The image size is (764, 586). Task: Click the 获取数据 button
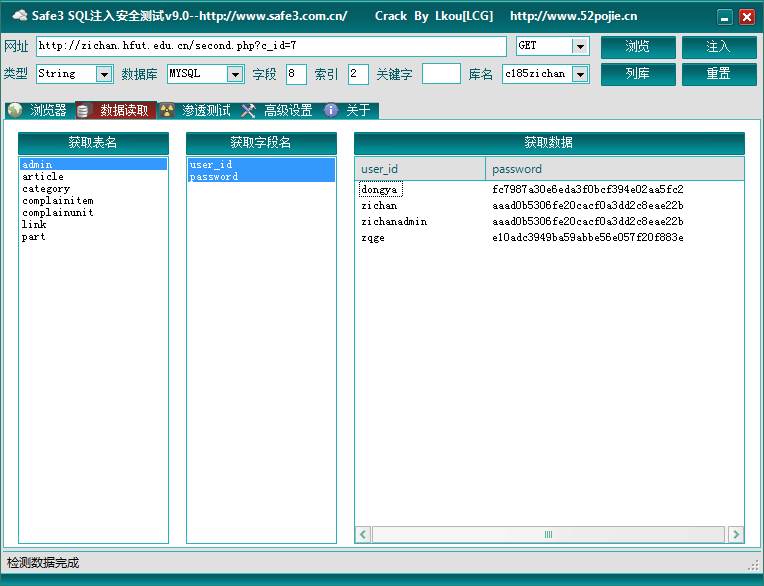pyautogui.click(x=549, y=143)
